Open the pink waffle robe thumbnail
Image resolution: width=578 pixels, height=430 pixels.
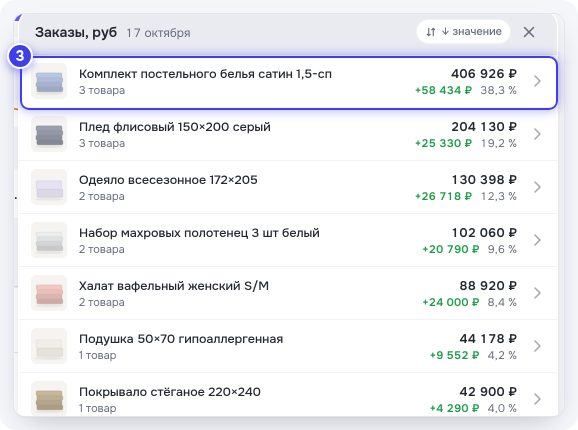click(x=49, y=293)
